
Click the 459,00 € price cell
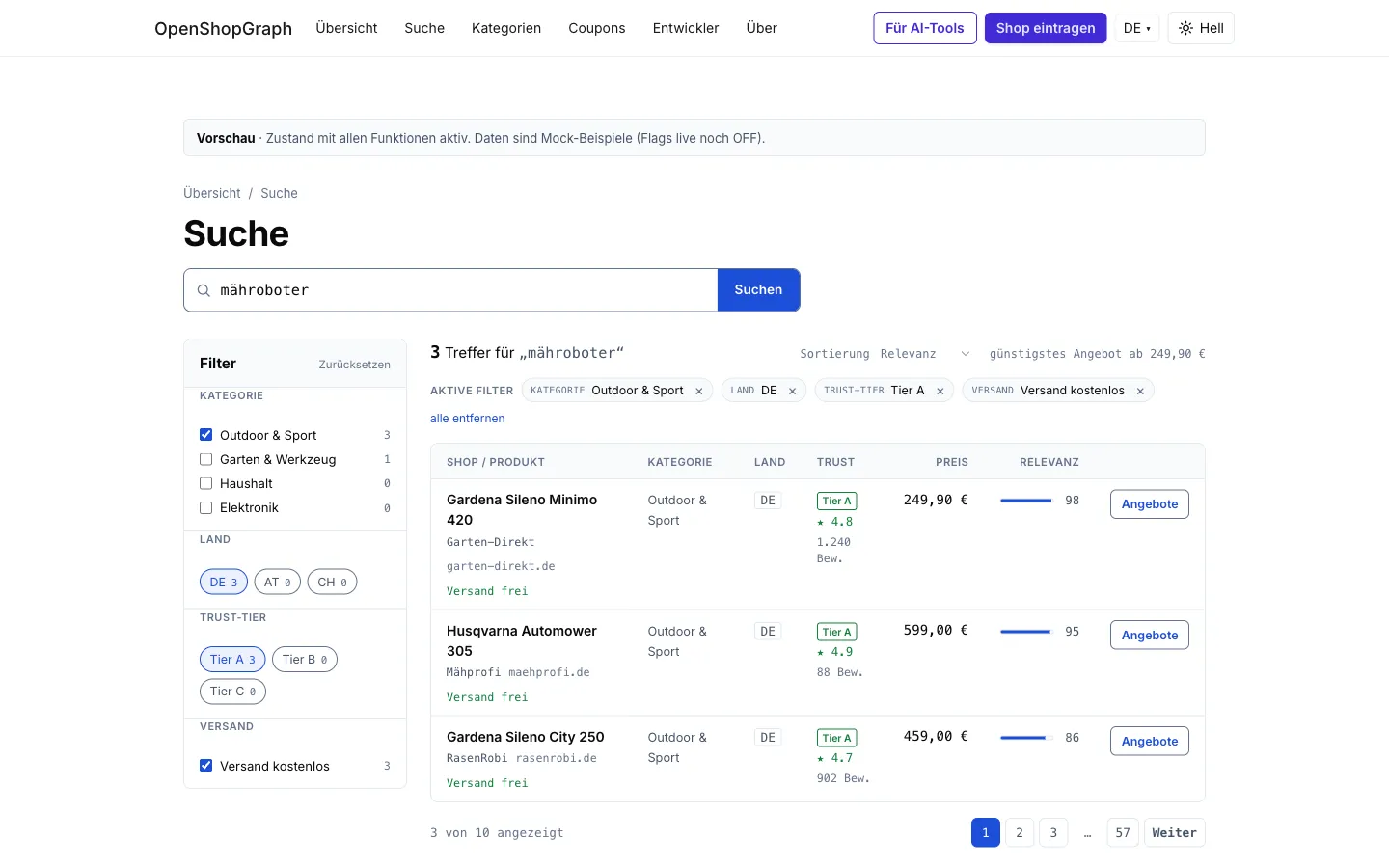(x=936, y=736)
